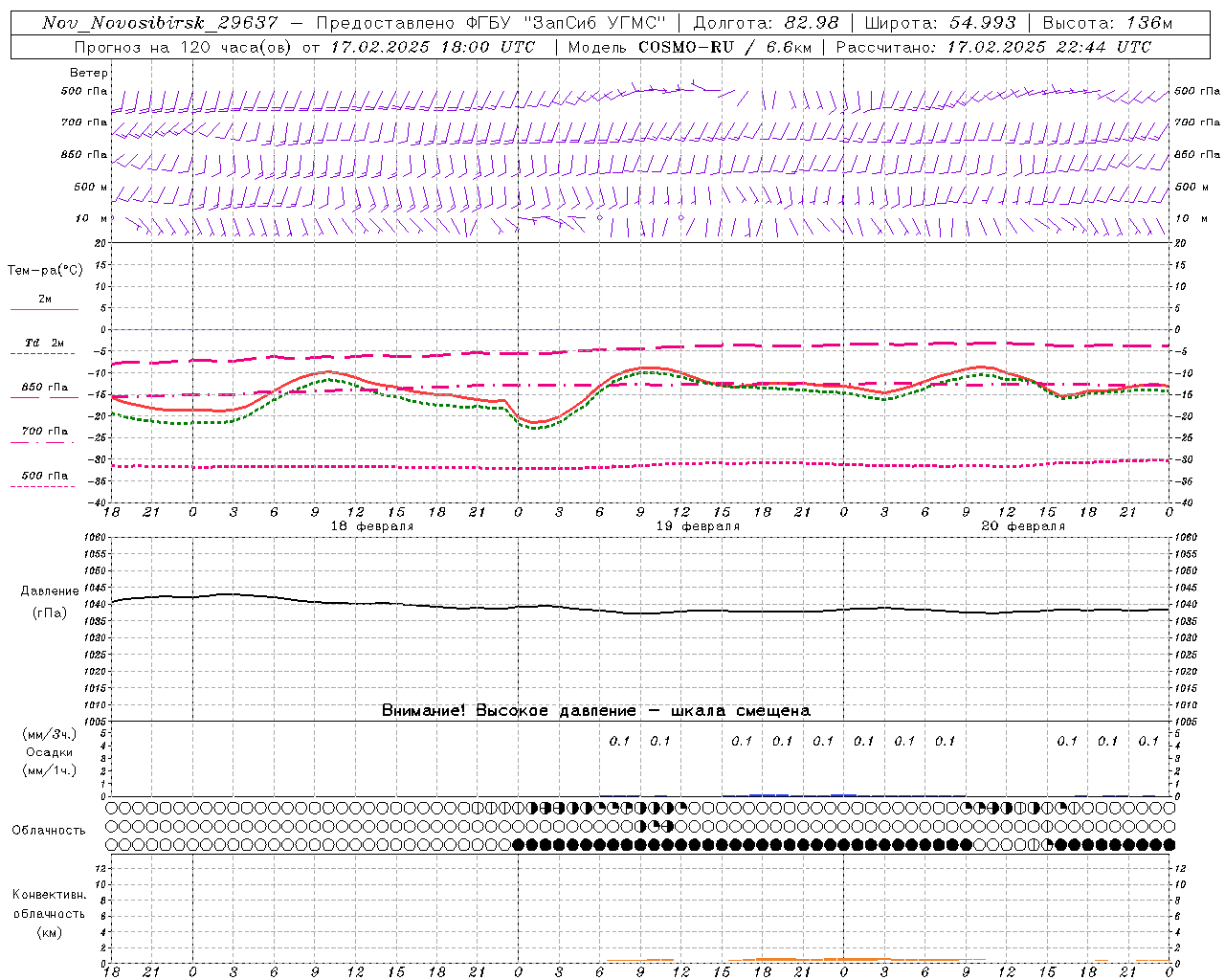Click the 700 гПа temperature legend entry
Image resolution: width=1225 pixels, height=980 pixels.
pos(45,432)
